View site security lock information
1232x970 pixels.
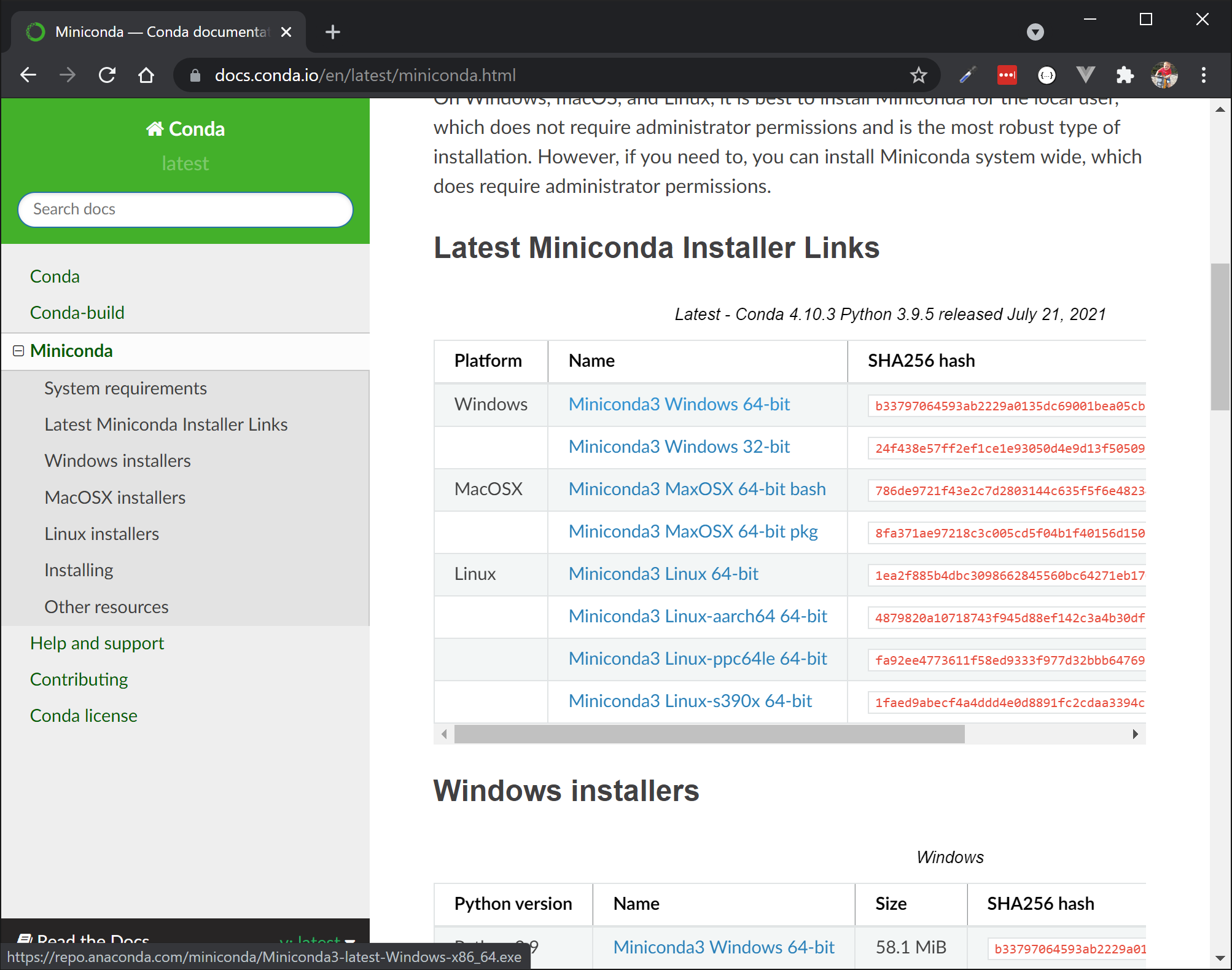click(195, 75)
